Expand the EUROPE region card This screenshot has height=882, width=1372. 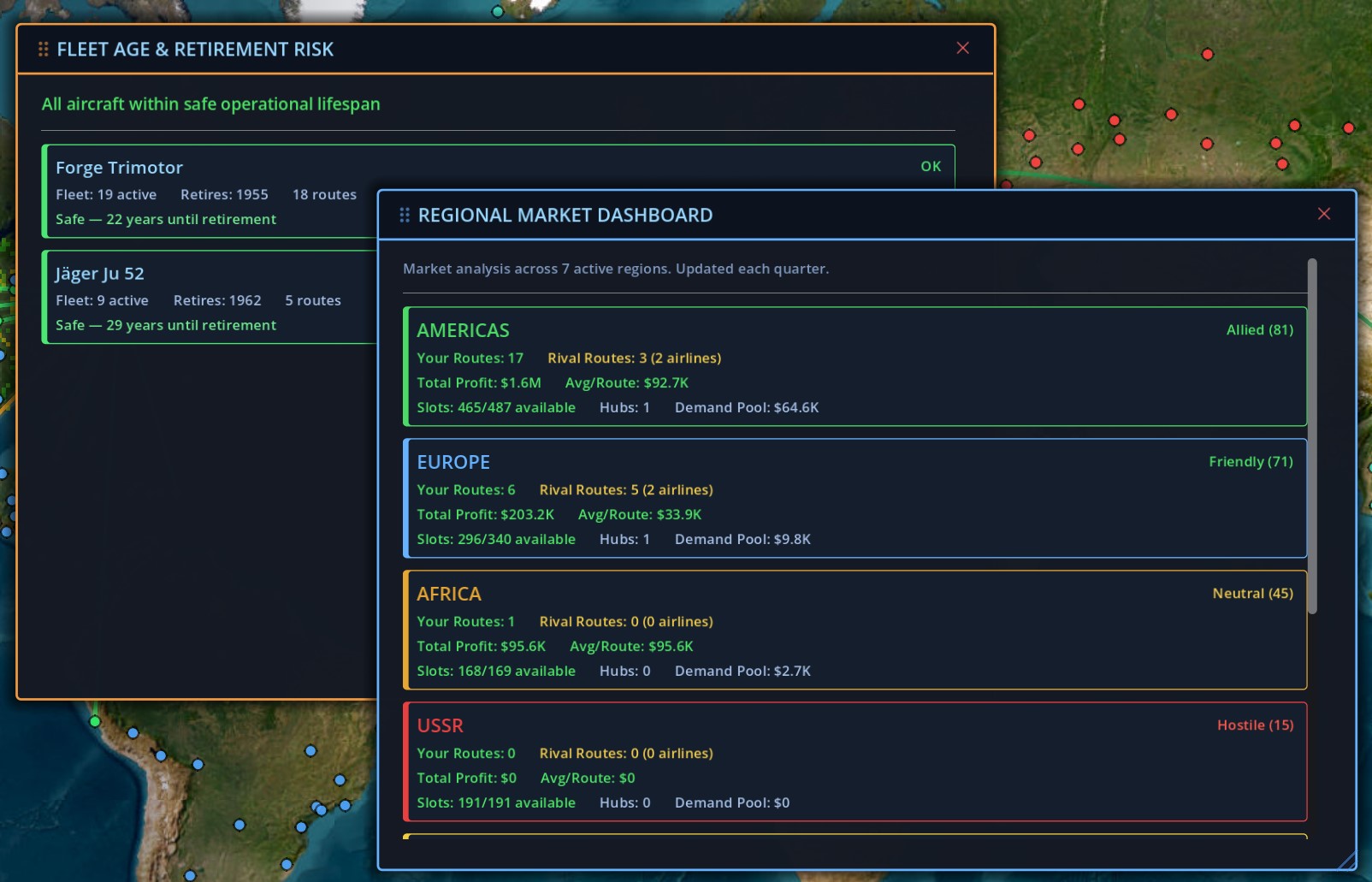(x=854, y=499)
